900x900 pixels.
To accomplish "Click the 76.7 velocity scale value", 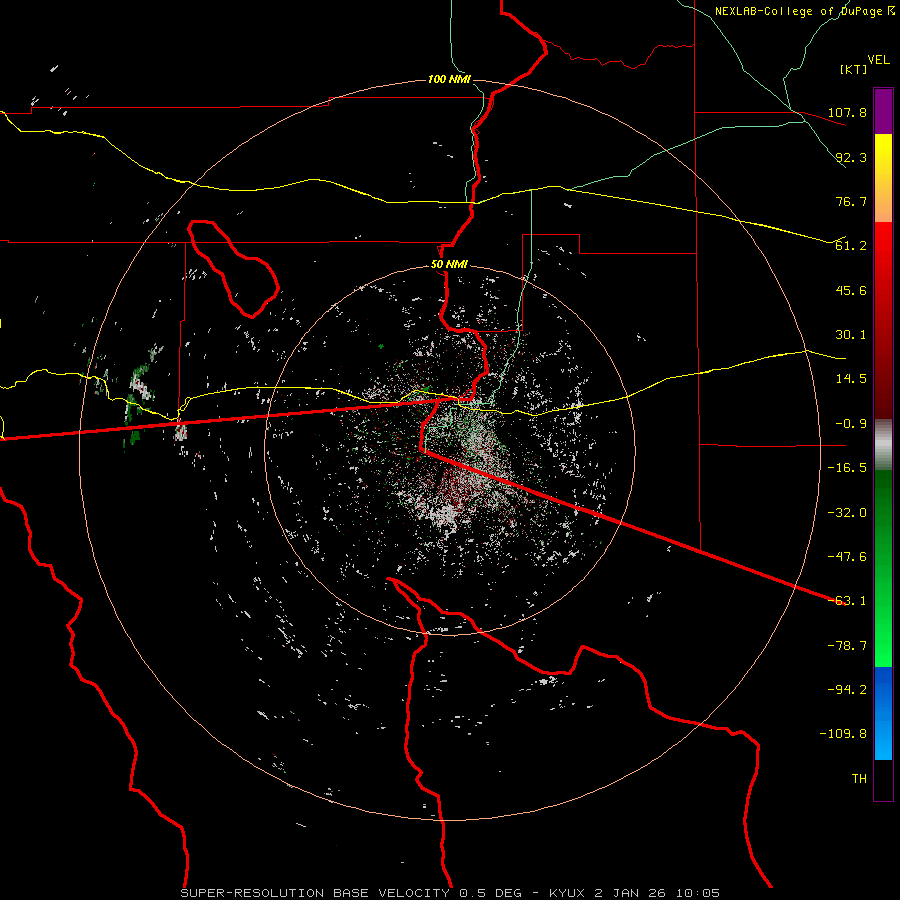I will [x=851, y=201].
